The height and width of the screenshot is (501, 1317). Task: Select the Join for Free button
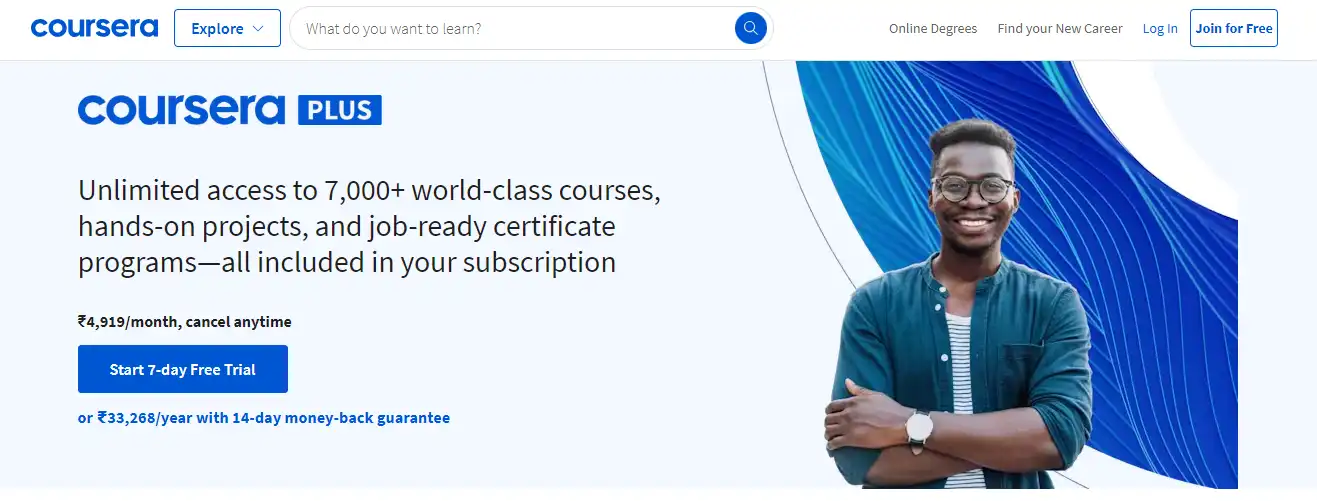[1234, 28]
